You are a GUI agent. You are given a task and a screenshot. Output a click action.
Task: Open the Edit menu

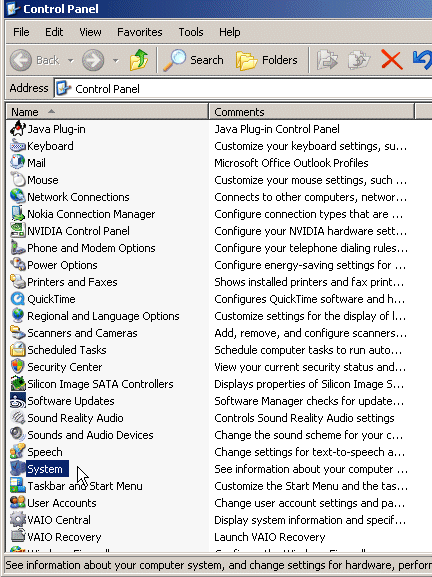coord(54,32)
